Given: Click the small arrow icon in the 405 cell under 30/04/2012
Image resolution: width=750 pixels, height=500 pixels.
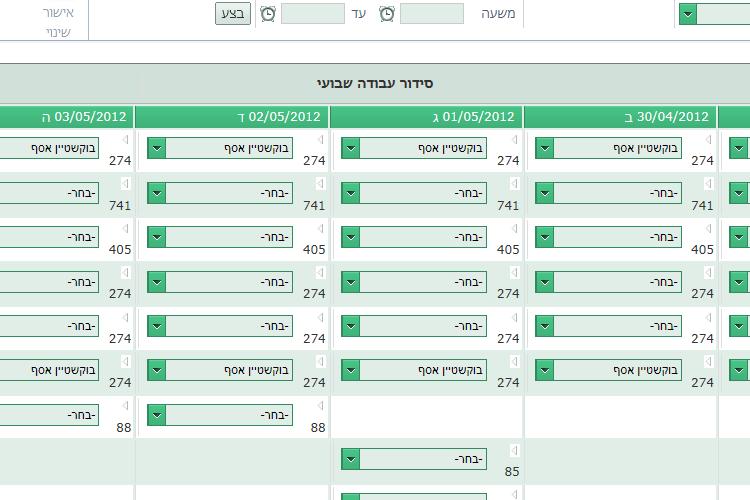Looking at the screenshot, I should (708, 228).
